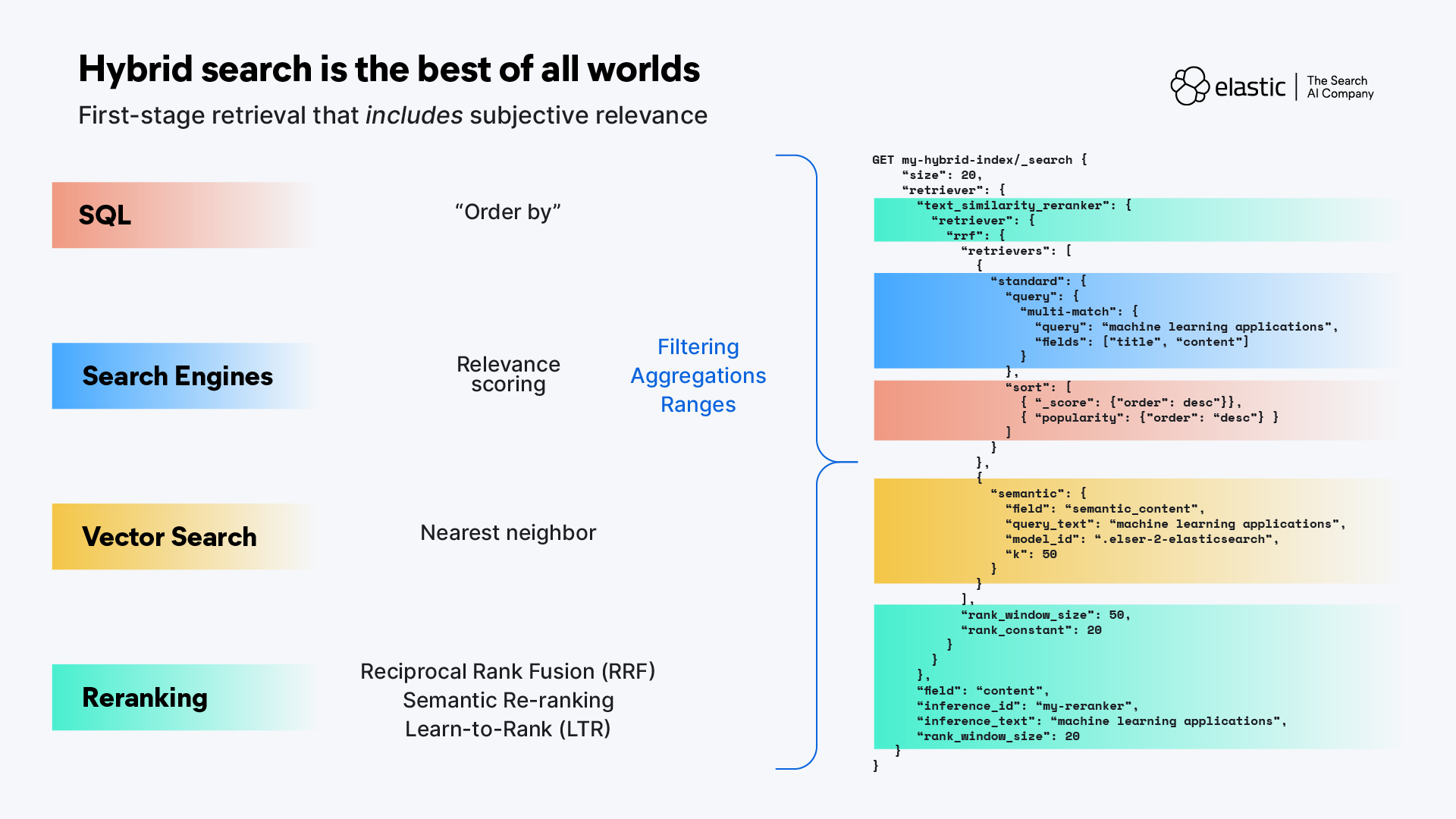The height and width of the screenshot is (819, 1456).
Task: Click the "Order by" label
Action: 507,212
